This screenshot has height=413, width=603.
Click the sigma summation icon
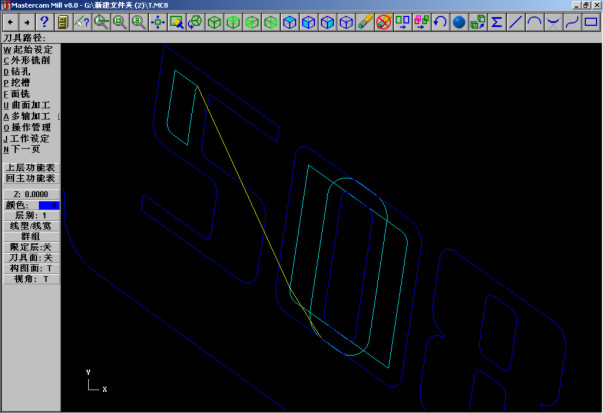coord(496,22)
